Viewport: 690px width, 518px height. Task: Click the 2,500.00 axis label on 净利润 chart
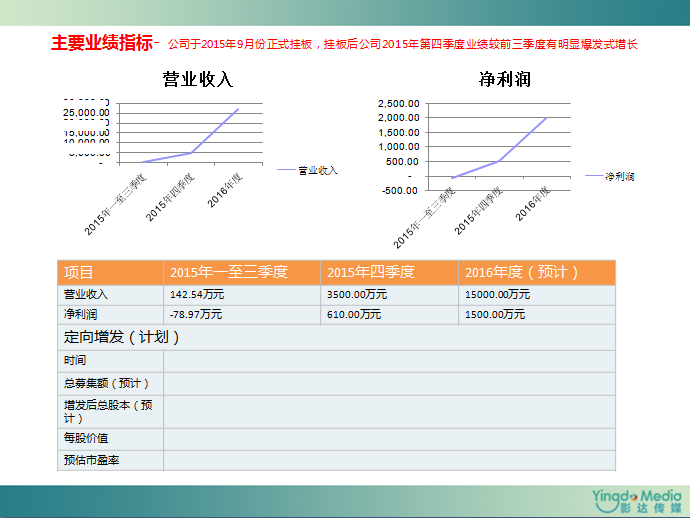[x=398, y=104]
